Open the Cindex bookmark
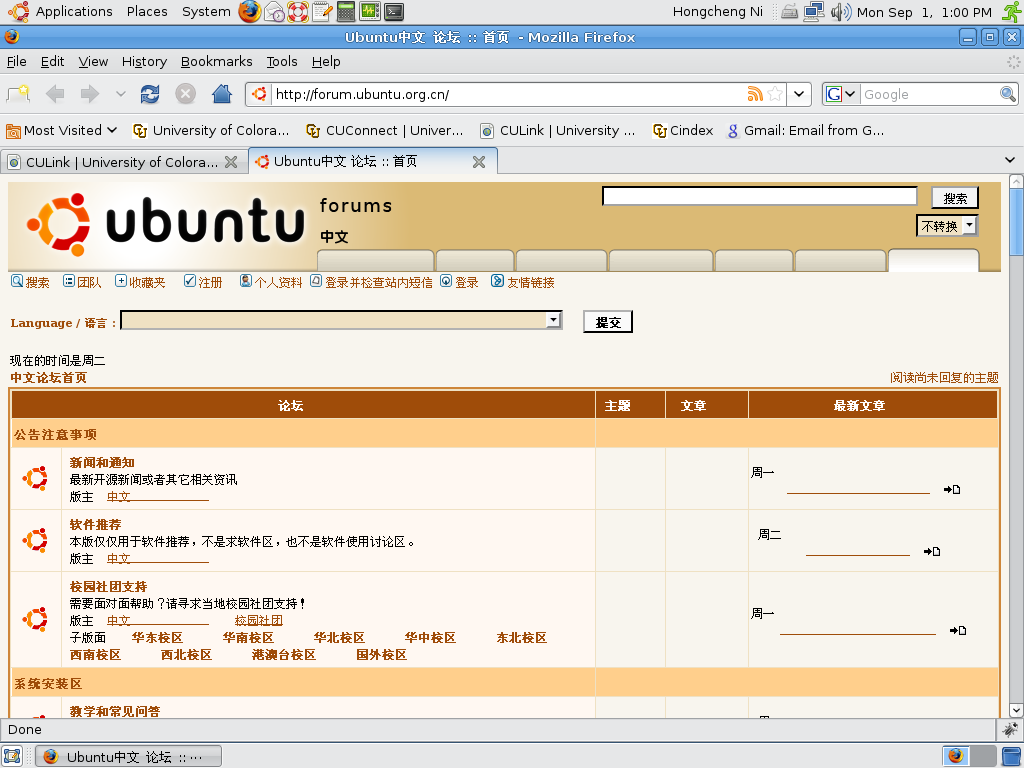Viewport: 1024px width, 768px height. coord(683,131)
